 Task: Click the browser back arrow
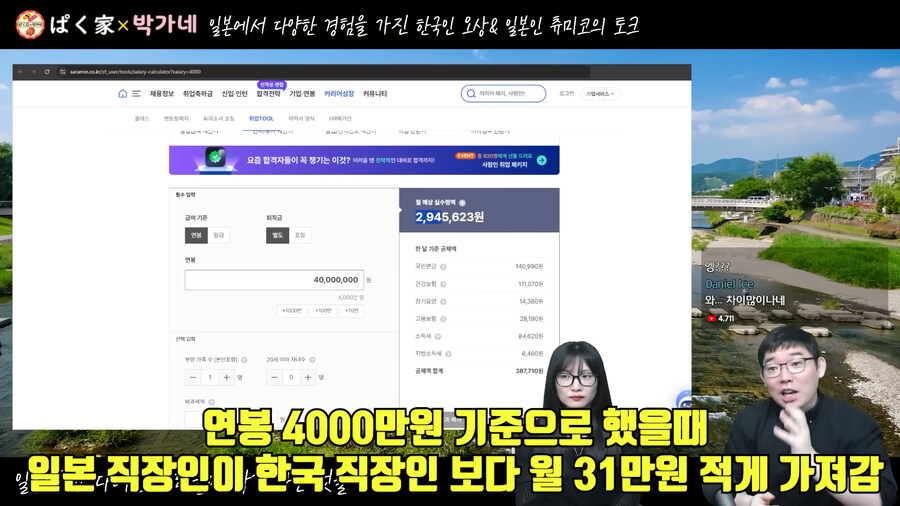[x=21, y=72]
